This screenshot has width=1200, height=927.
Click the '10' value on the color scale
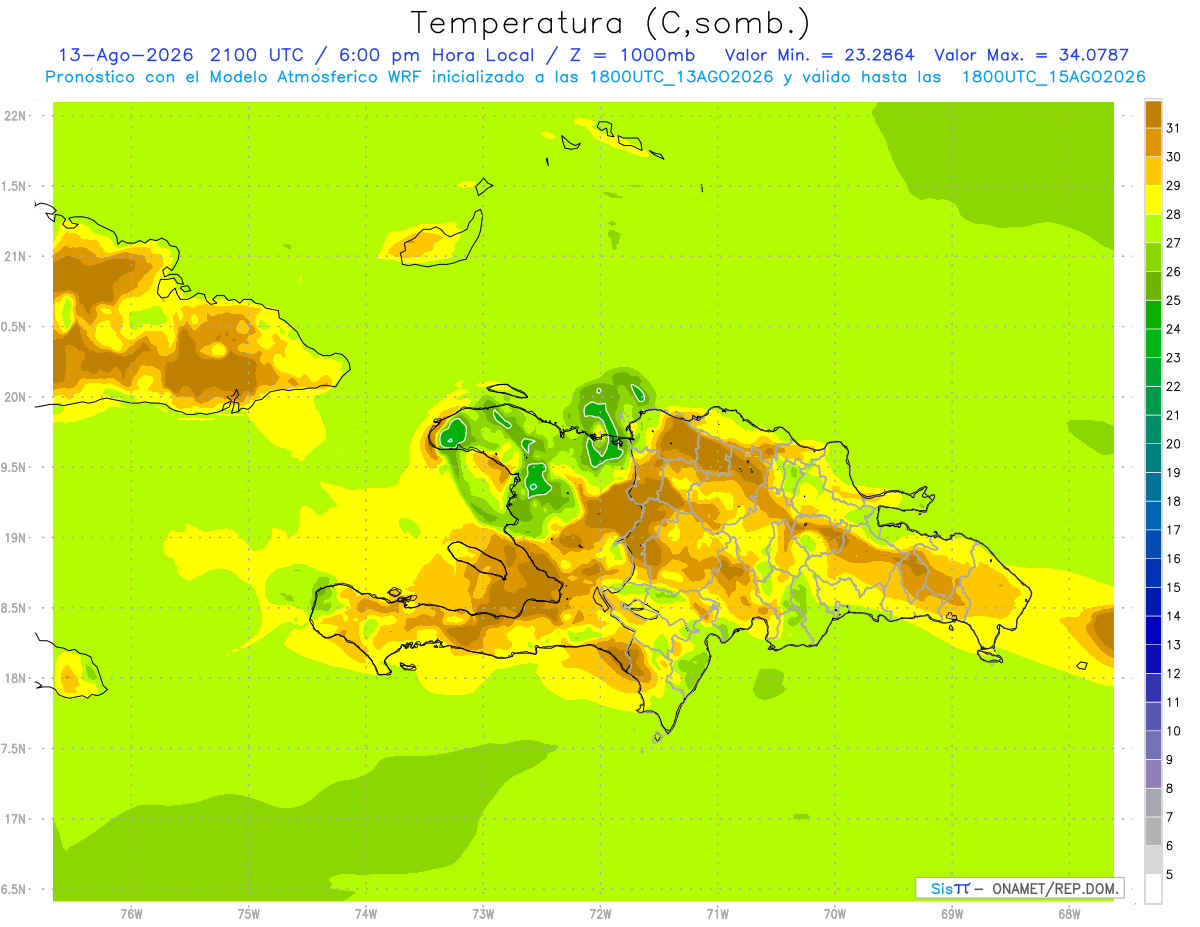[x=1173, y=731]
